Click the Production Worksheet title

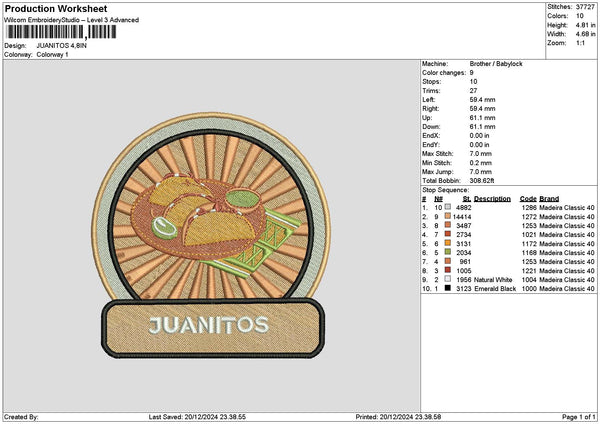56,9
